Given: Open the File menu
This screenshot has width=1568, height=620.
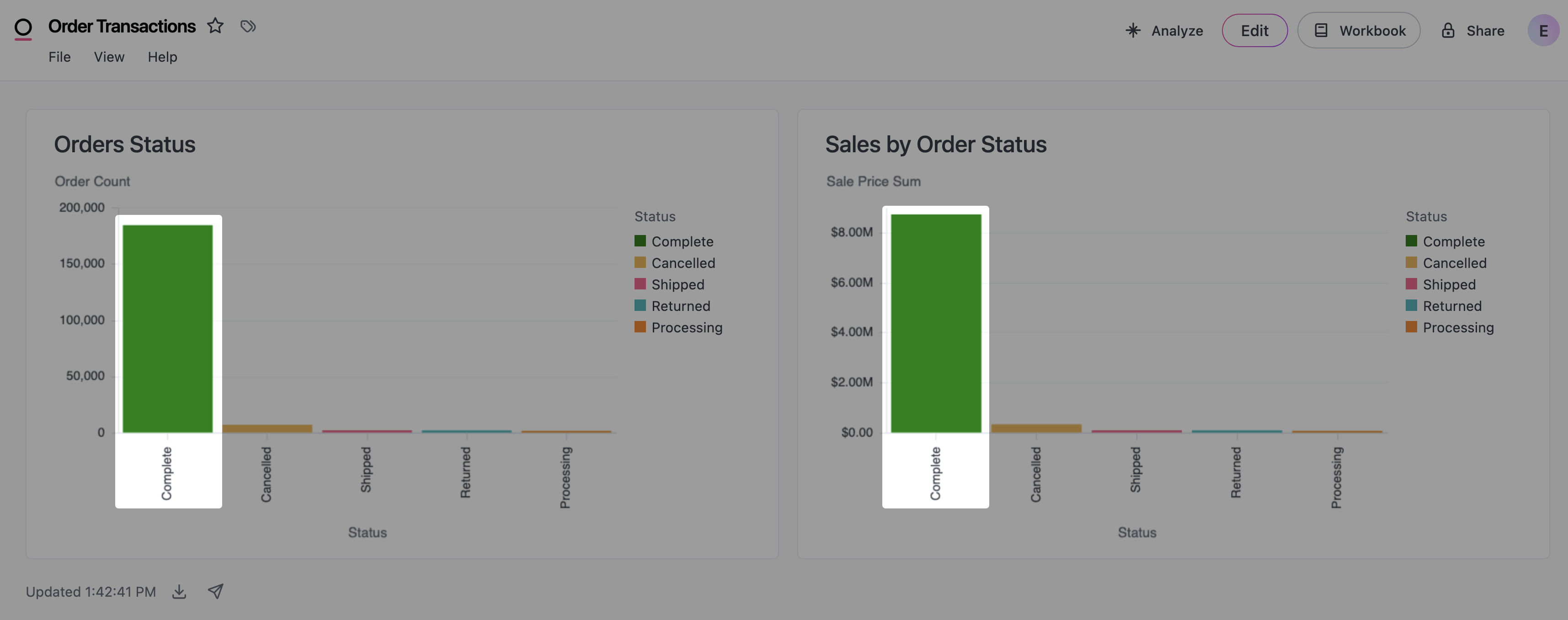Looking at the screenshot, I should point(59,57).
